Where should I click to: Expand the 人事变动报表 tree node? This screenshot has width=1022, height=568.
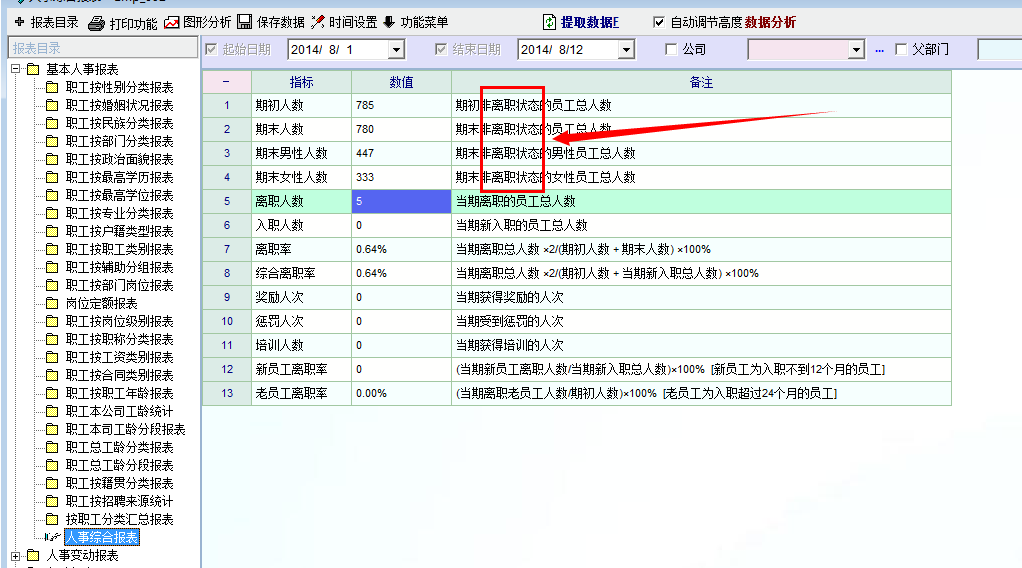[x=15, y=555]
